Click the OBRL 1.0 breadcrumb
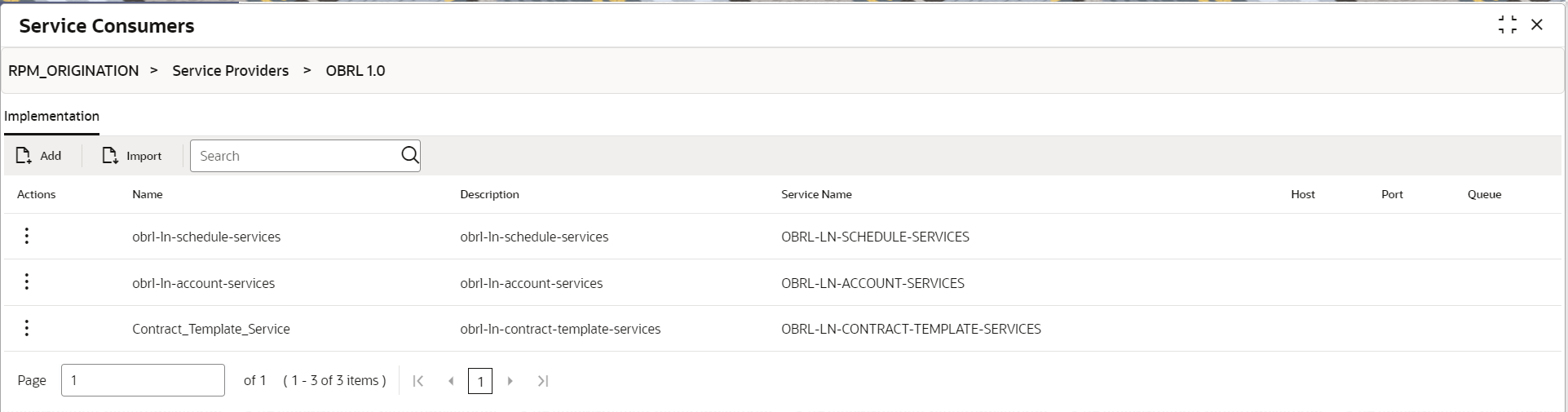Image resolution: width=1568 pixels, height=412 pixels. [x=356, y=71]
